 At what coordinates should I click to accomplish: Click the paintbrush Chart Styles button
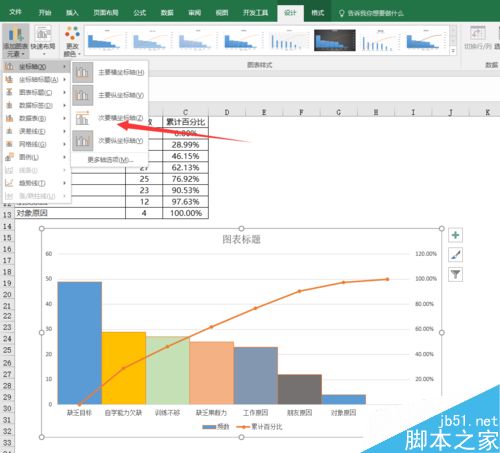(x=455, y=255)
